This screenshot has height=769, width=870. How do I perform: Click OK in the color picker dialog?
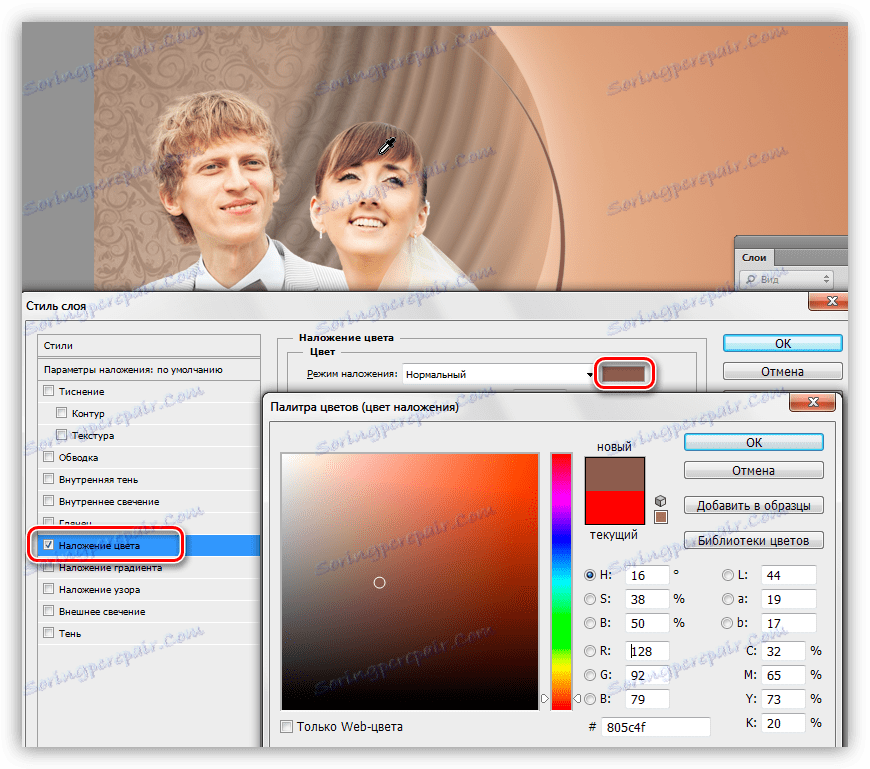[x=753, y=442]
